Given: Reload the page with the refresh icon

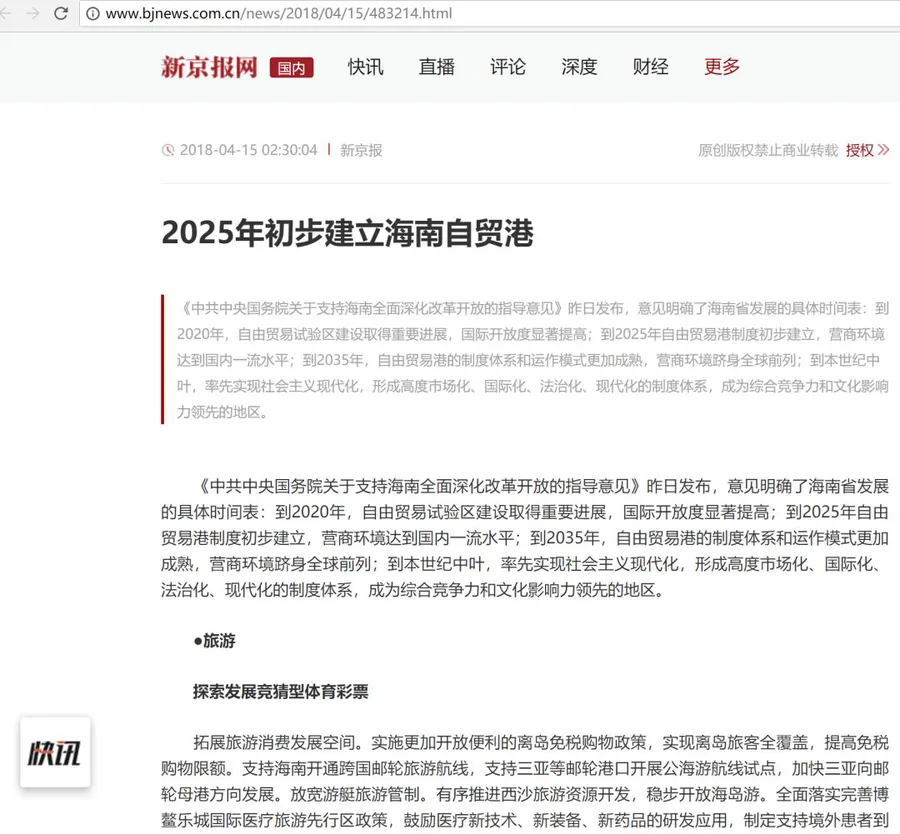Looking at the screenshot, I should pyautogui.click(x=61, y=13).
